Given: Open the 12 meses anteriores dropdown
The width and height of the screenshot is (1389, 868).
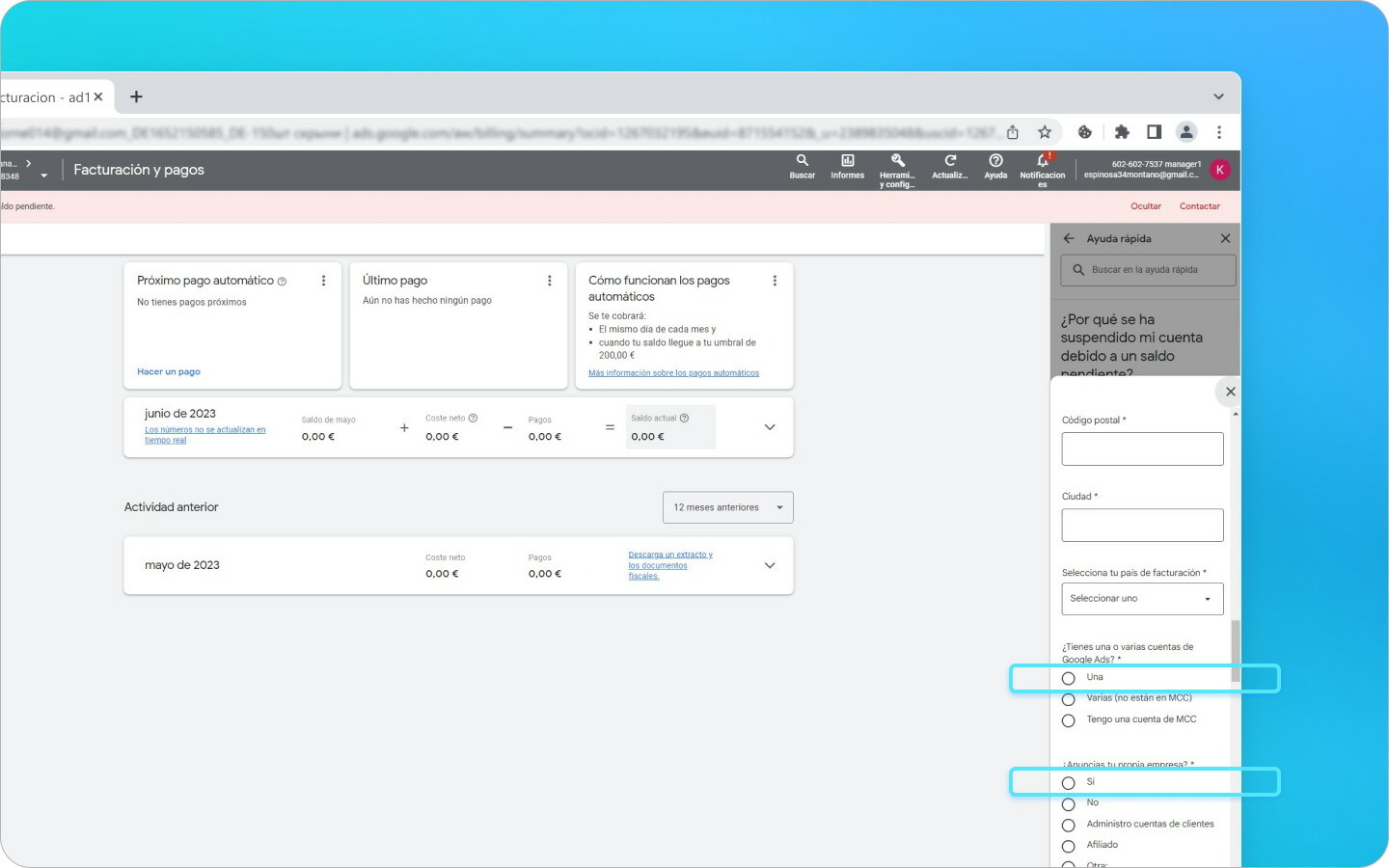Looking at the screenshot, I should (x=727, y=507).
